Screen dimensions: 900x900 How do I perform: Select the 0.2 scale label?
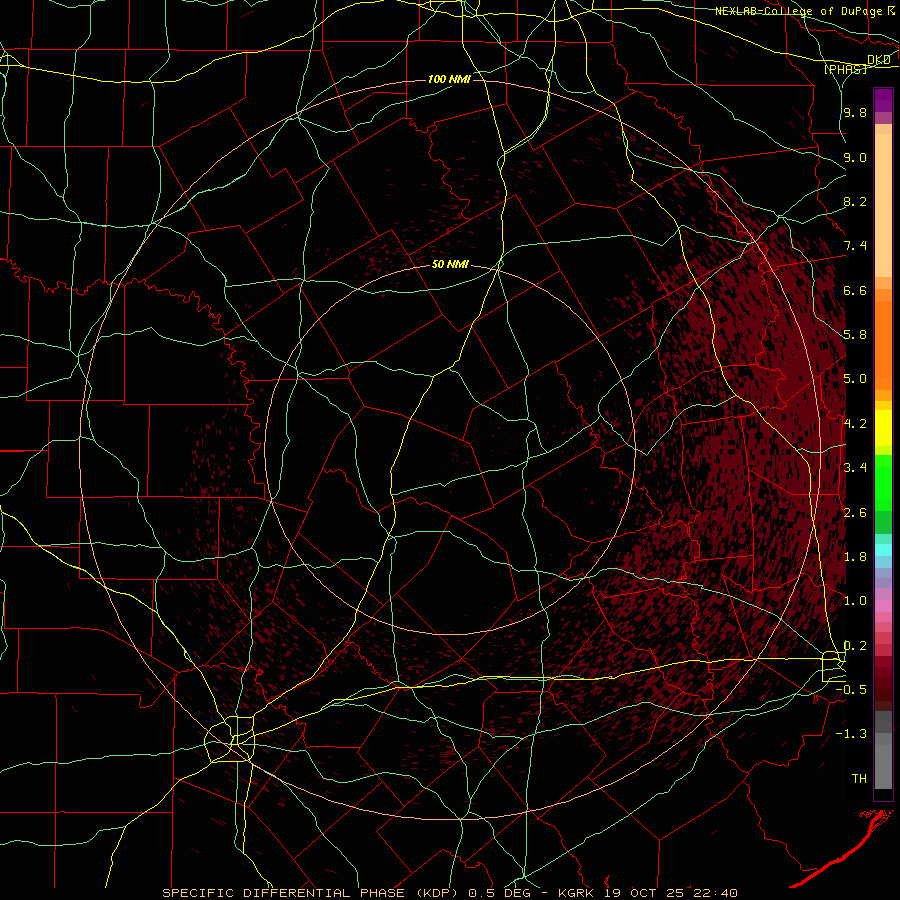855,646
